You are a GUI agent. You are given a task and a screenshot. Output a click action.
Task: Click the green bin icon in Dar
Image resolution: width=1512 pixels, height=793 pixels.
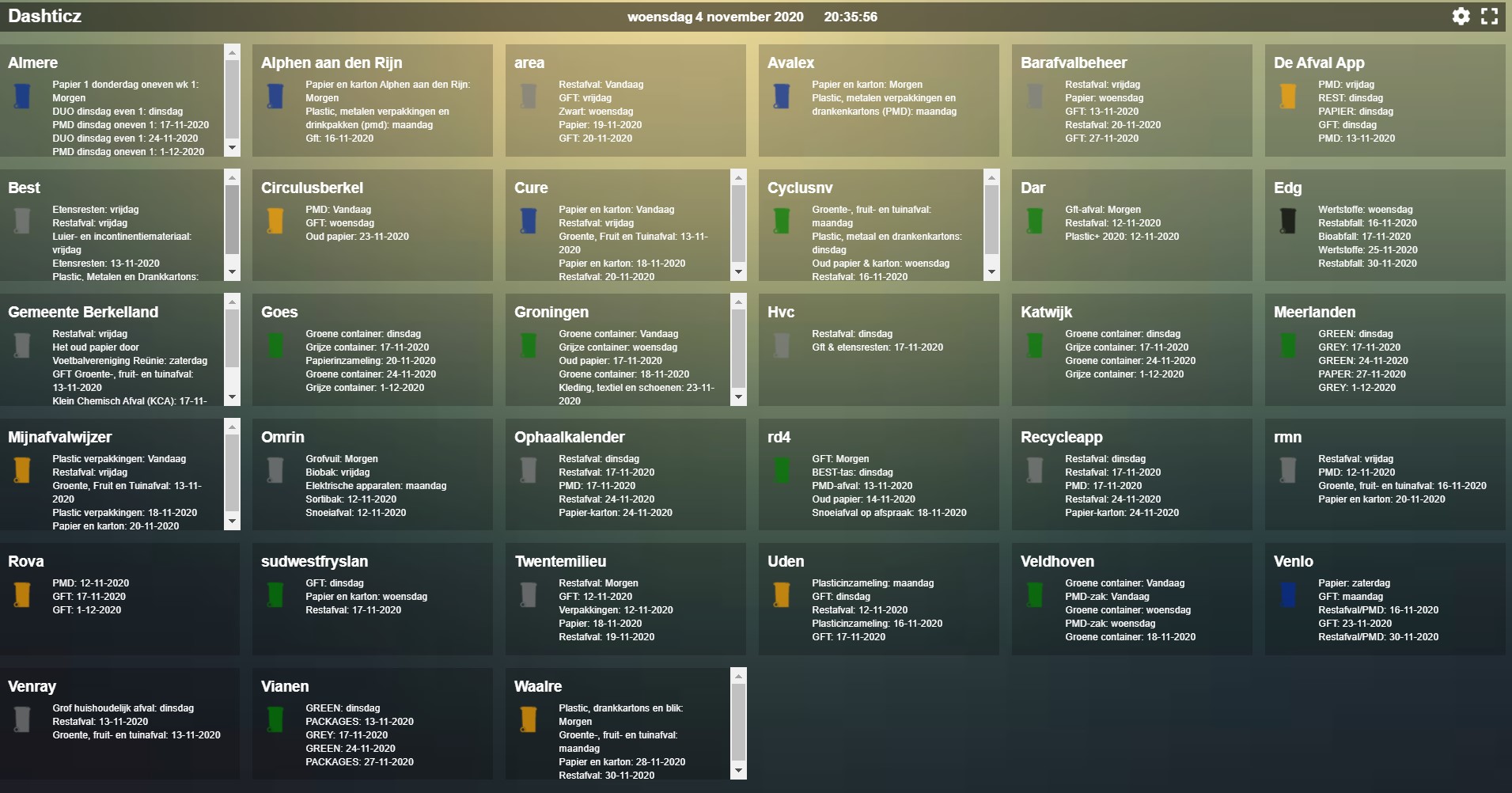click(x=1035, y=221)
